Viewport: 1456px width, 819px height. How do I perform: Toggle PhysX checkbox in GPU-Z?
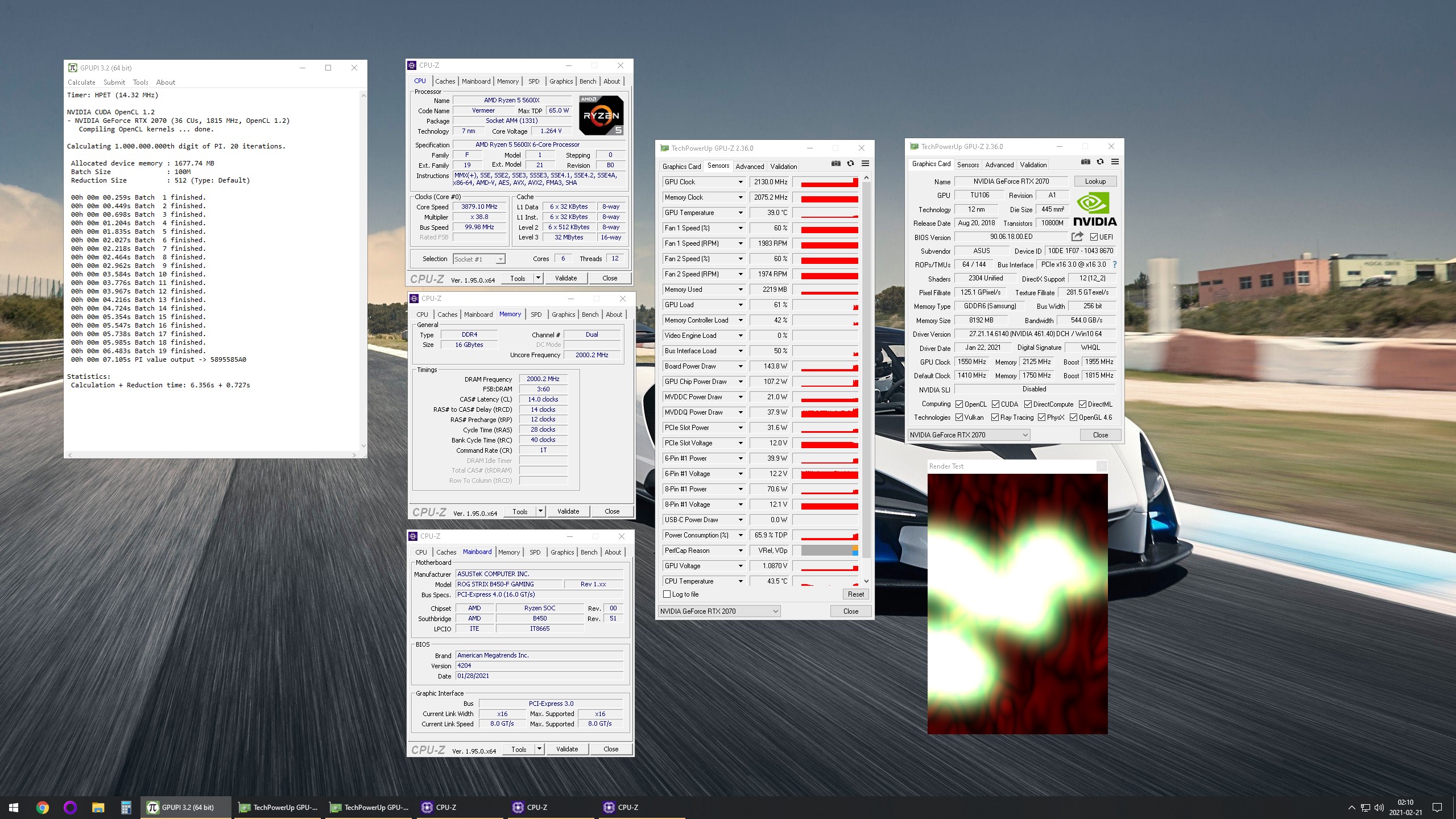pyautogui.click(x=1041, y=417)
